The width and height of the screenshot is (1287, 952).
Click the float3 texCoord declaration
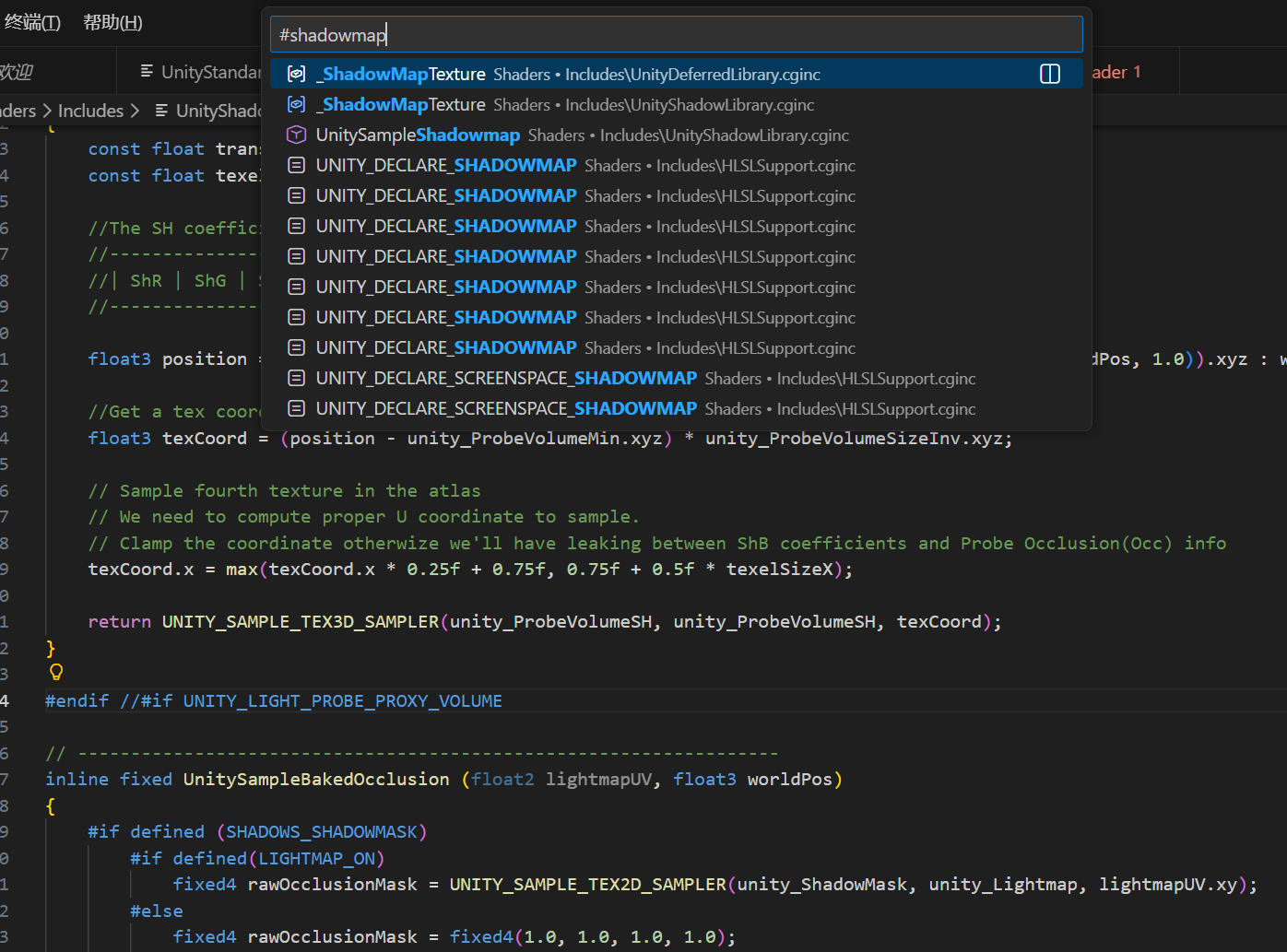(x=167, y=438)
